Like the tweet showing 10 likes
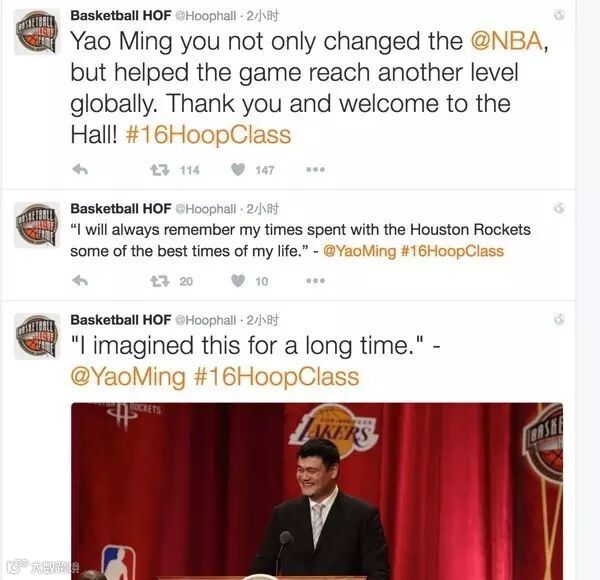 click(x=238, y=281)
